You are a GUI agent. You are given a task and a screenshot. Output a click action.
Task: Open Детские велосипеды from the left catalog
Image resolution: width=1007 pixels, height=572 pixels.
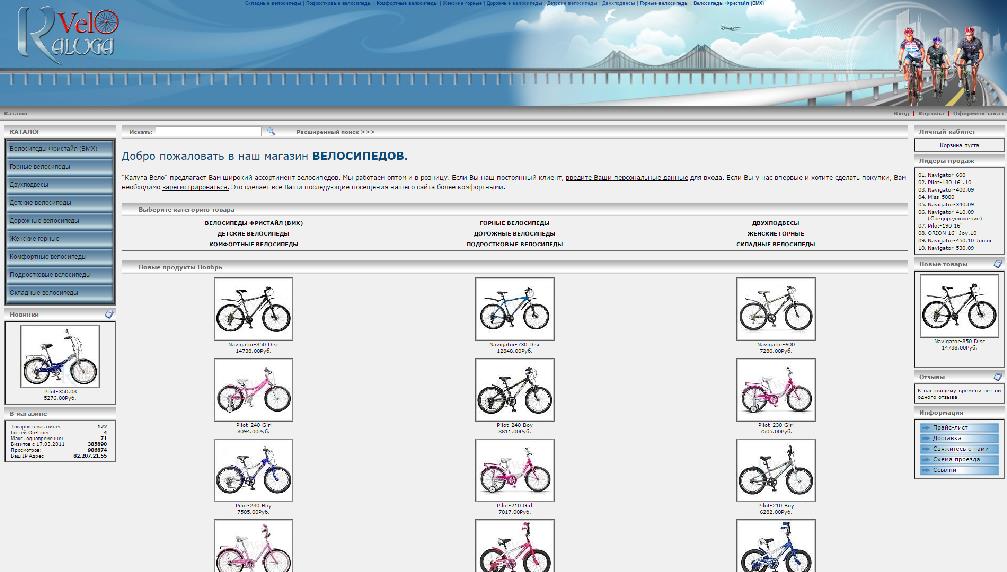(60, 203)
